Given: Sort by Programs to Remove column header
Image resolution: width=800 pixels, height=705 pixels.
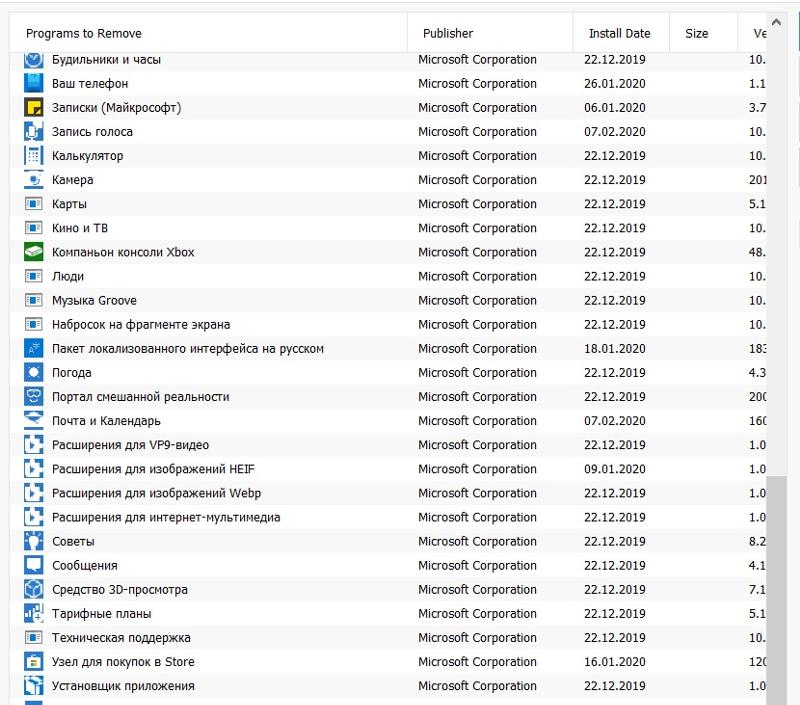Looking at the screenshot, I should [84, 34].
